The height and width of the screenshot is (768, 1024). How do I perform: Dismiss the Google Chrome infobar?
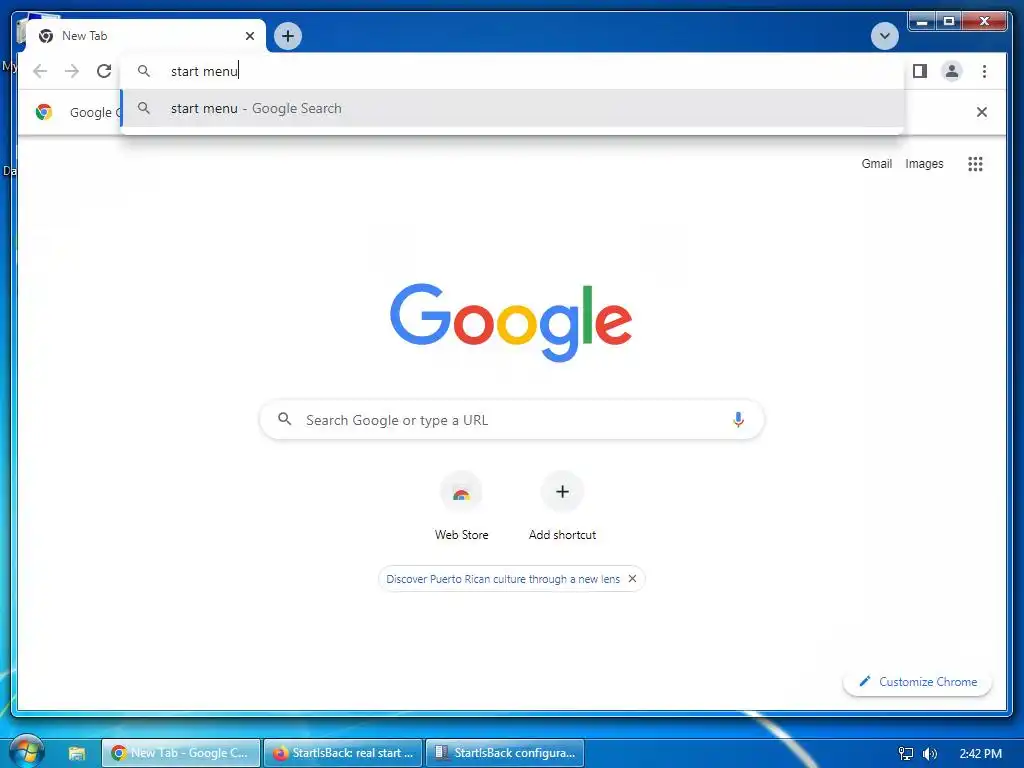pos(981,112)
